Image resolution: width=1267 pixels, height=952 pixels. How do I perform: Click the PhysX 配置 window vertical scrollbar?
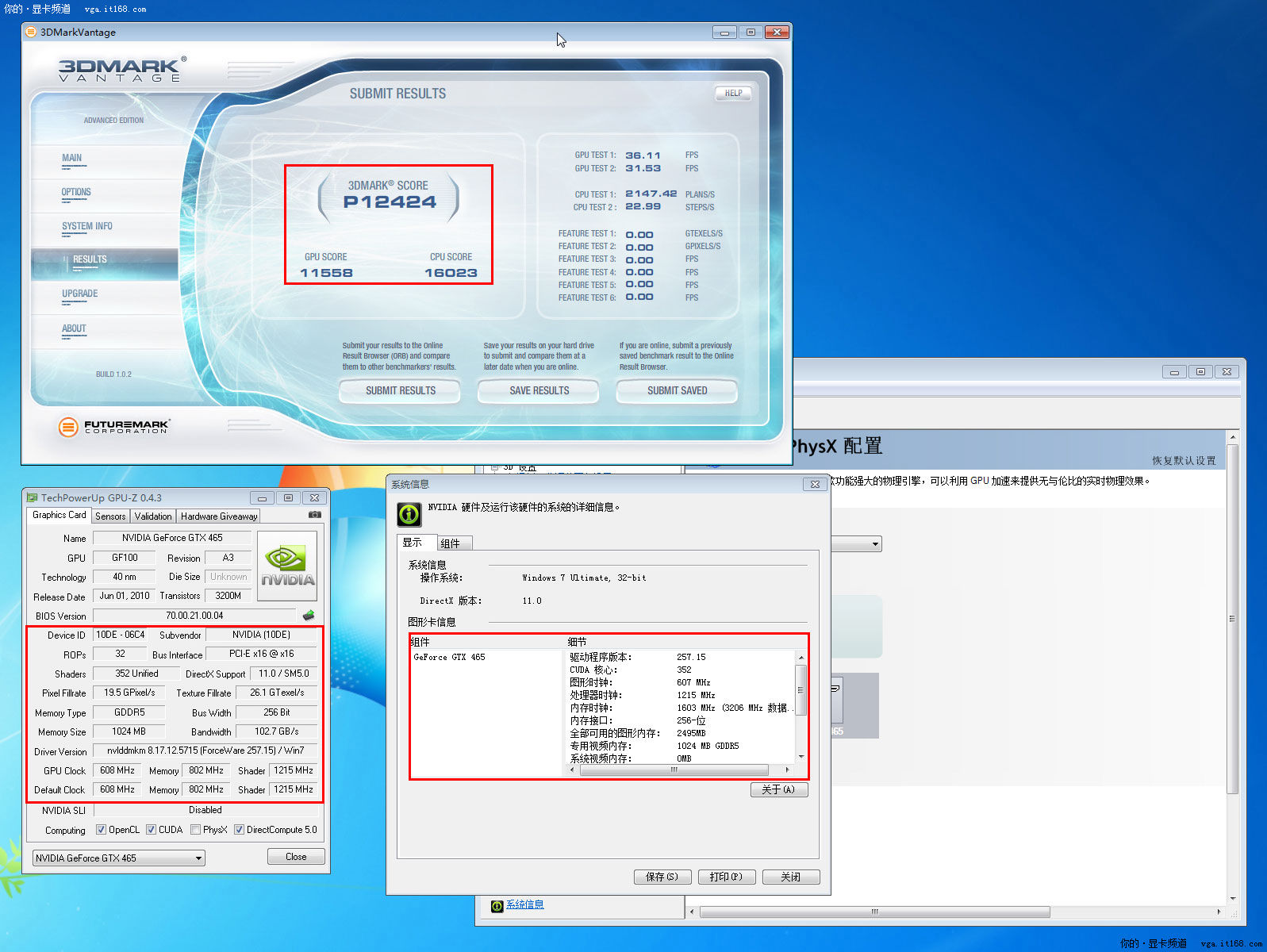click(1232, 619)
